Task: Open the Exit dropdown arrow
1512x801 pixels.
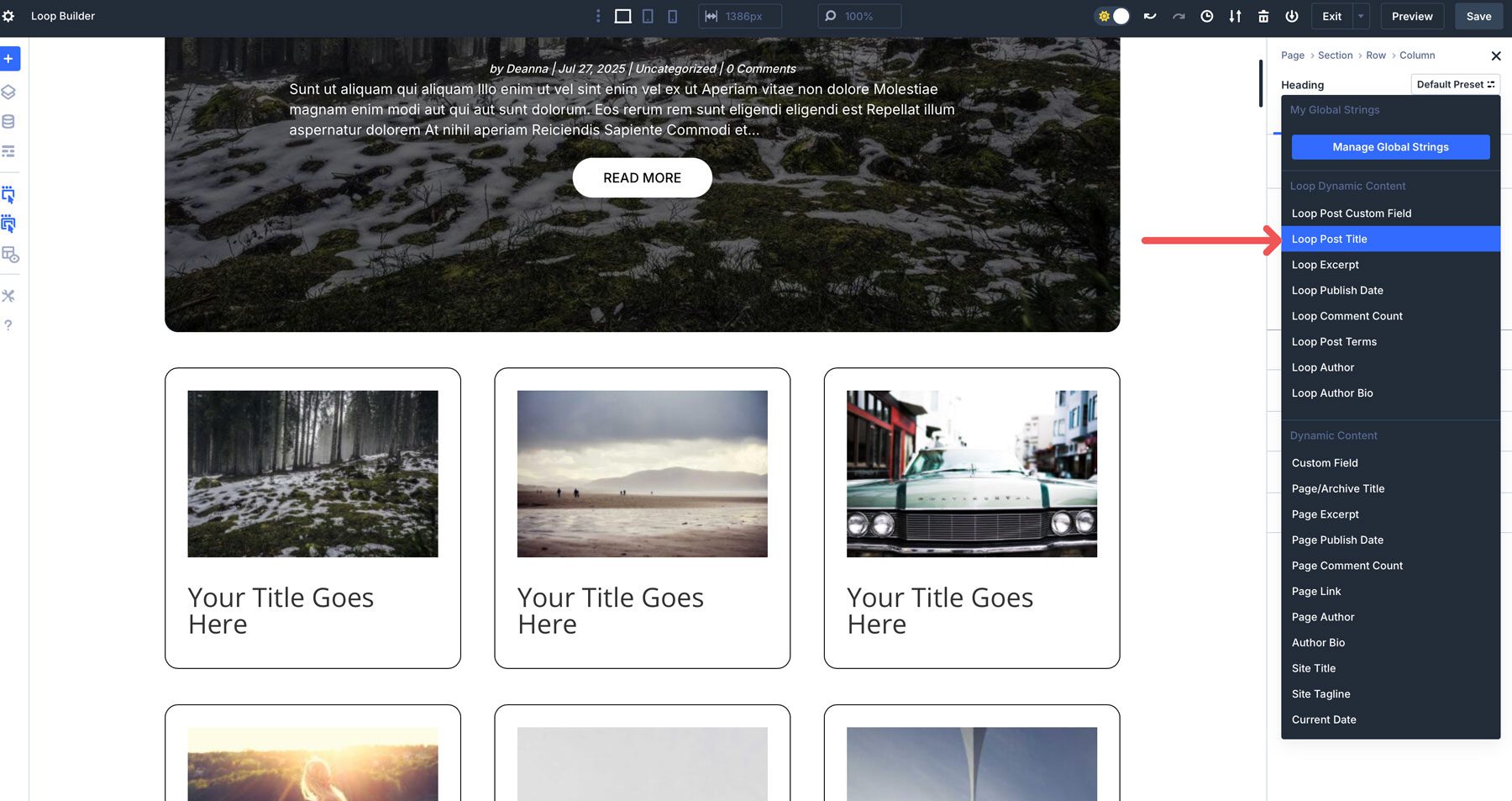Action: point(1360,16)
